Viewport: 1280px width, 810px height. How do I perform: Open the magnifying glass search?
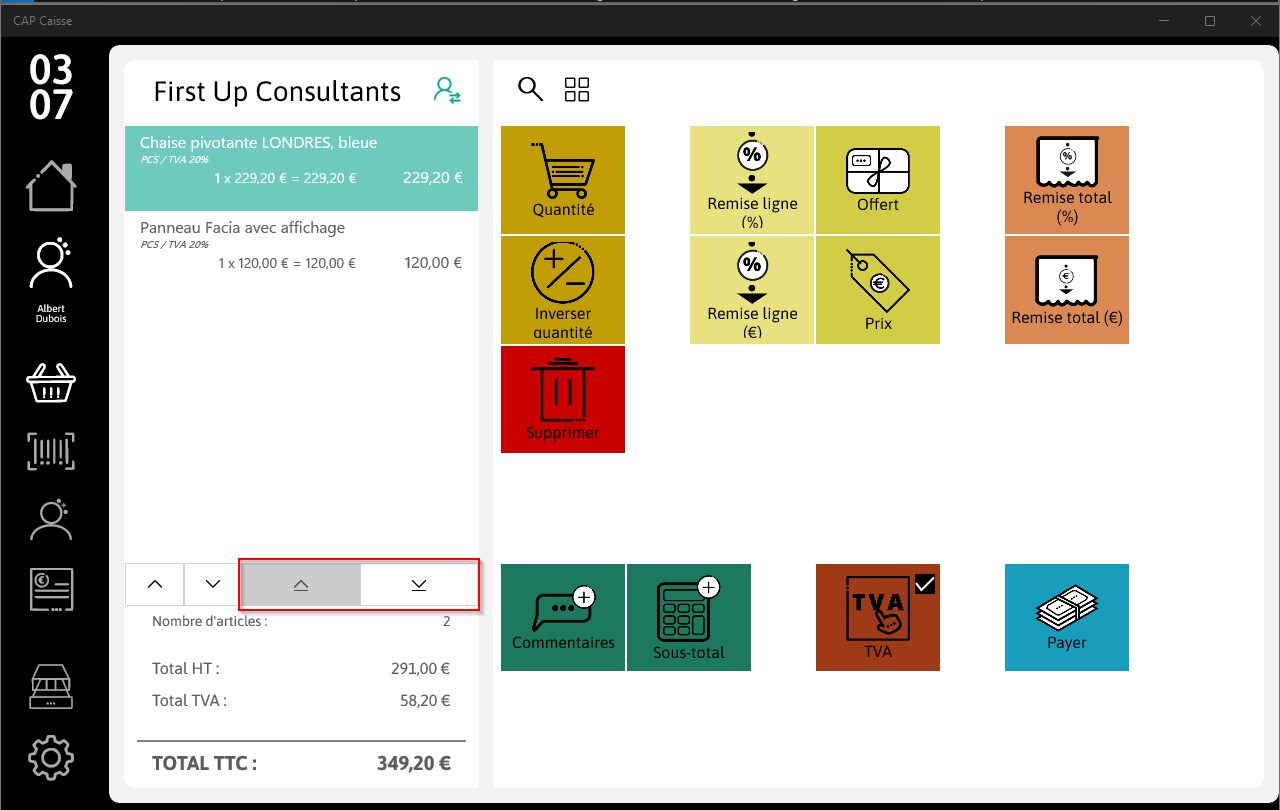point(530,89)
